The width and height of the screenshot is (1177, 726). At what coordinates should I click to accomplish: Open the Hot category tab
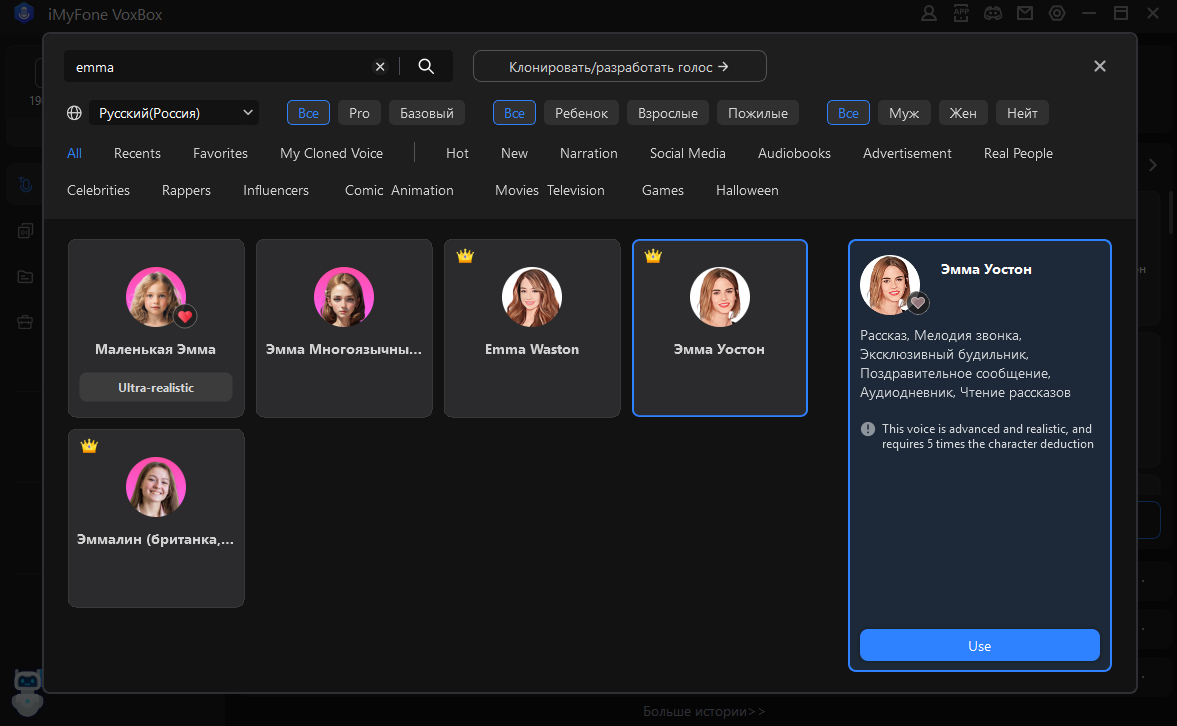coord(457,153)
